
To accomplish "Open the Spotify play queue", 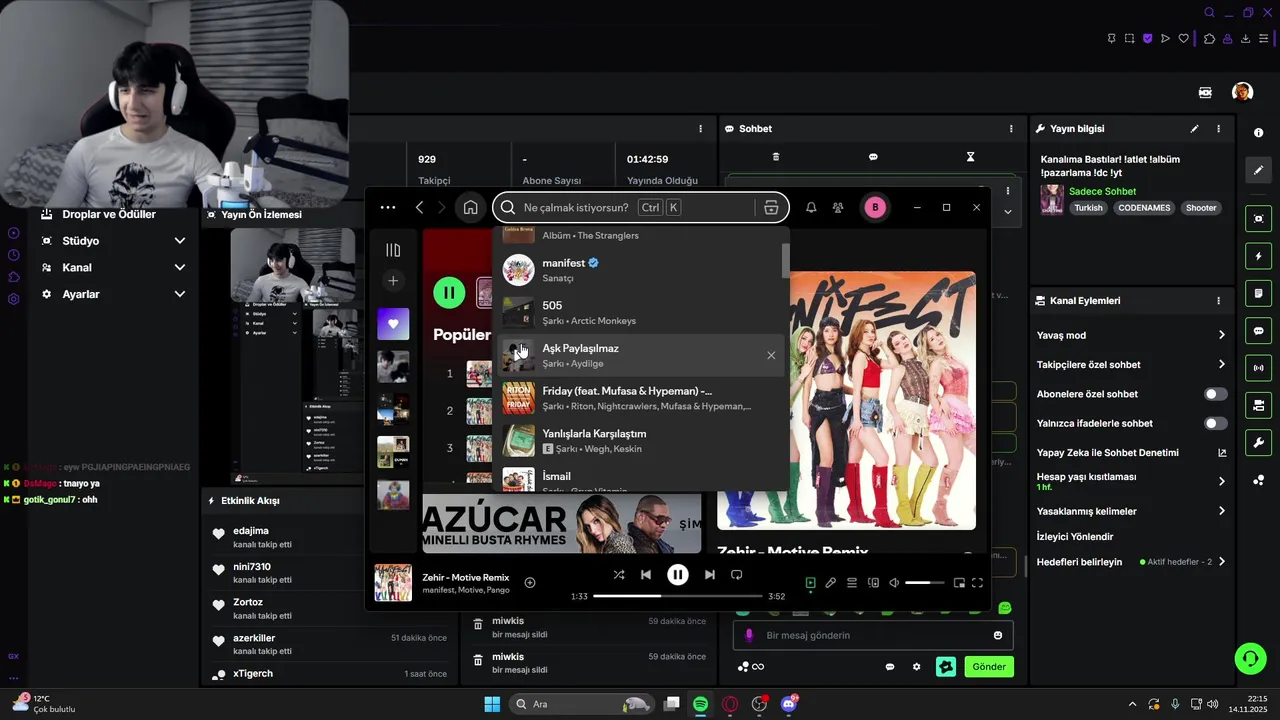I will (x=852, y=583).
